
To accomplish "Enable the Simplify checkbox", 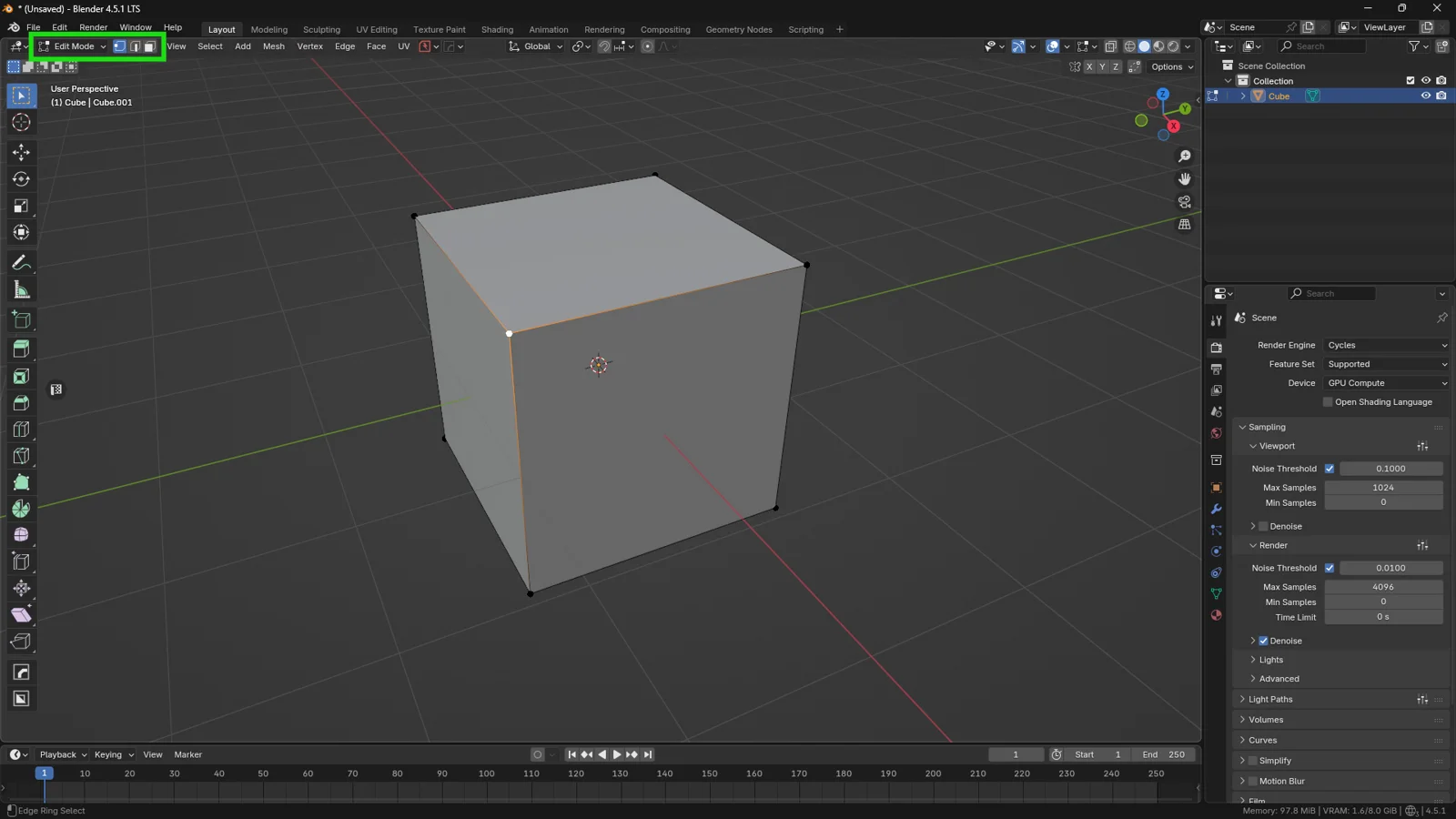I will pyautogui.click(x=1253, y=761).
